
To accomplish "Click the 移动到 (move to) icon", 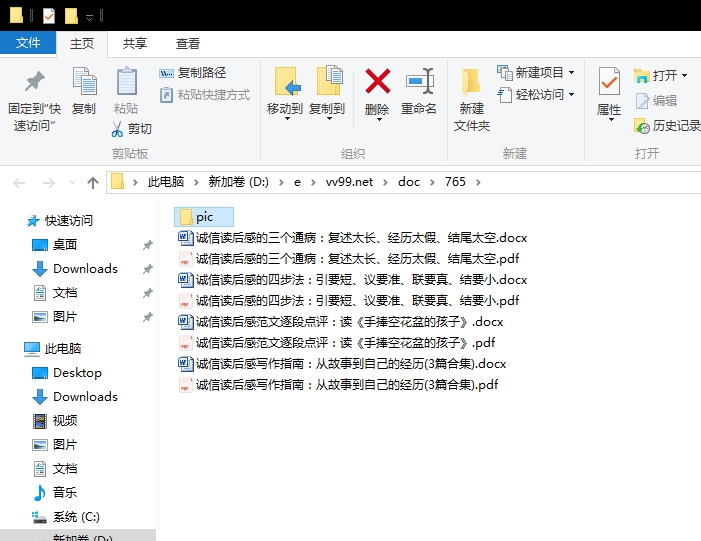I will (x=286, y=81).
